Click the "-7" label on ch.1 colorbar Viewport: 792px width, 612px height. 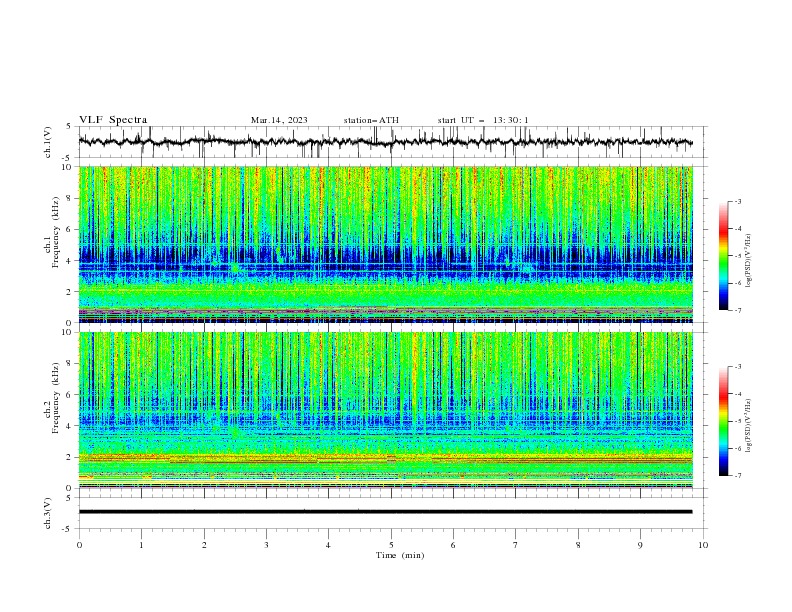[737, 310]
